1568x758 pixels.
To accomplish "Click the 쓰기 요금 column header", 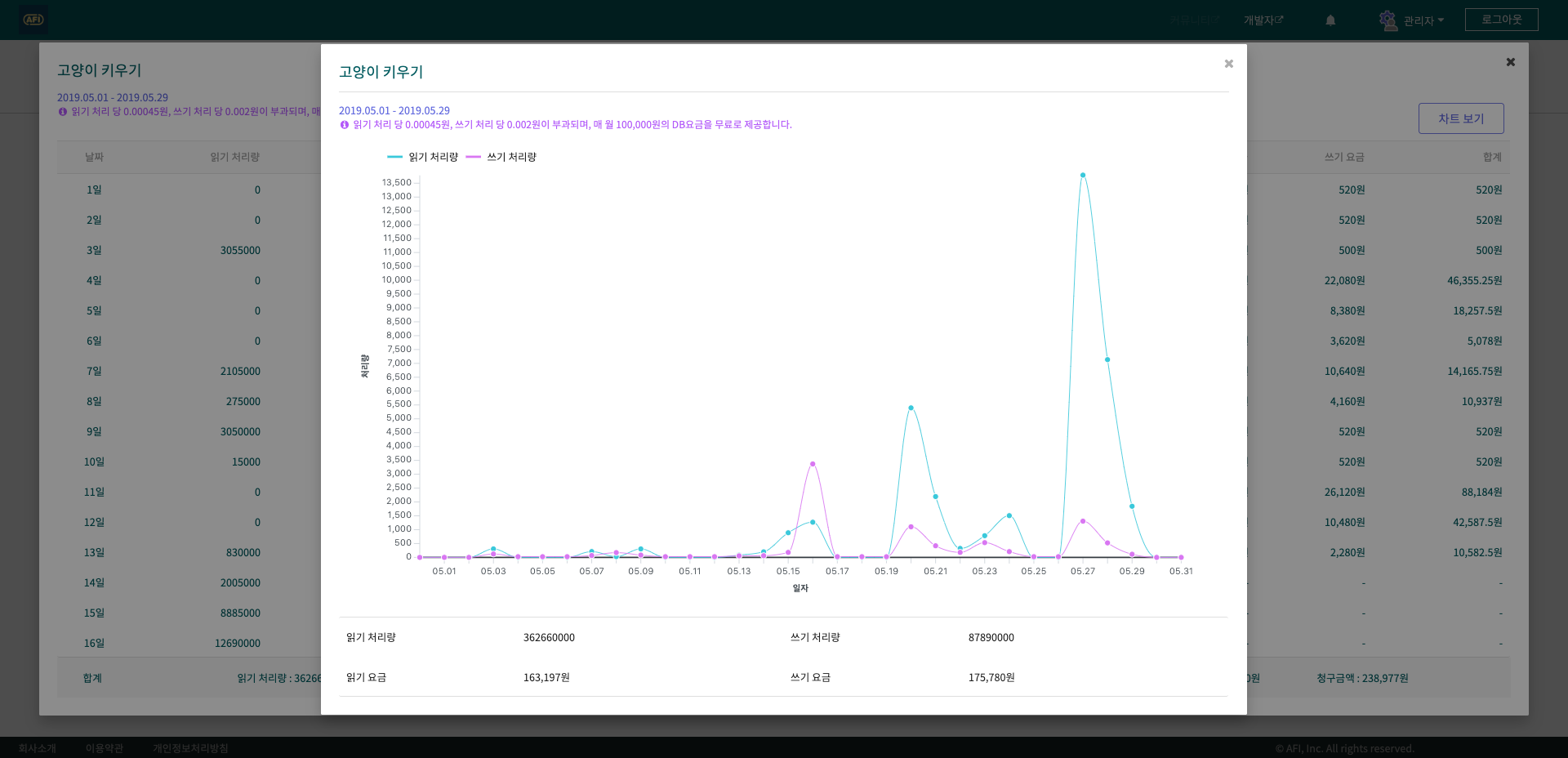I will [1344, 157].
